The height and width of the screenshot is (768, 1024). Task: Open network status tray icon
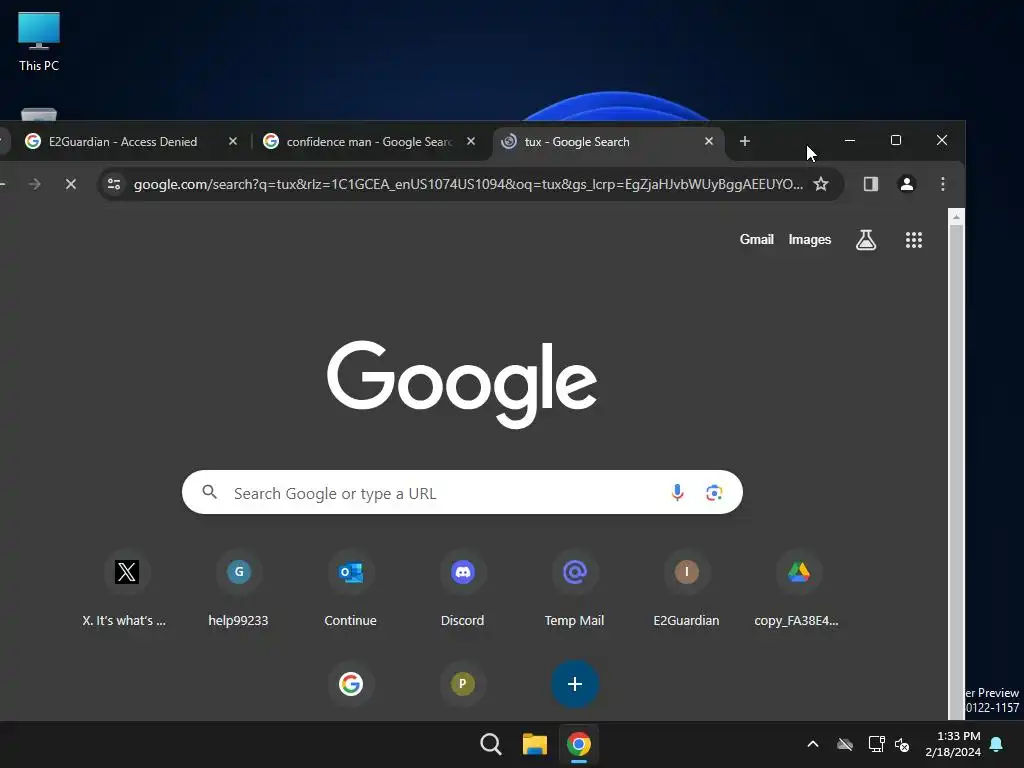coord(876,744)
